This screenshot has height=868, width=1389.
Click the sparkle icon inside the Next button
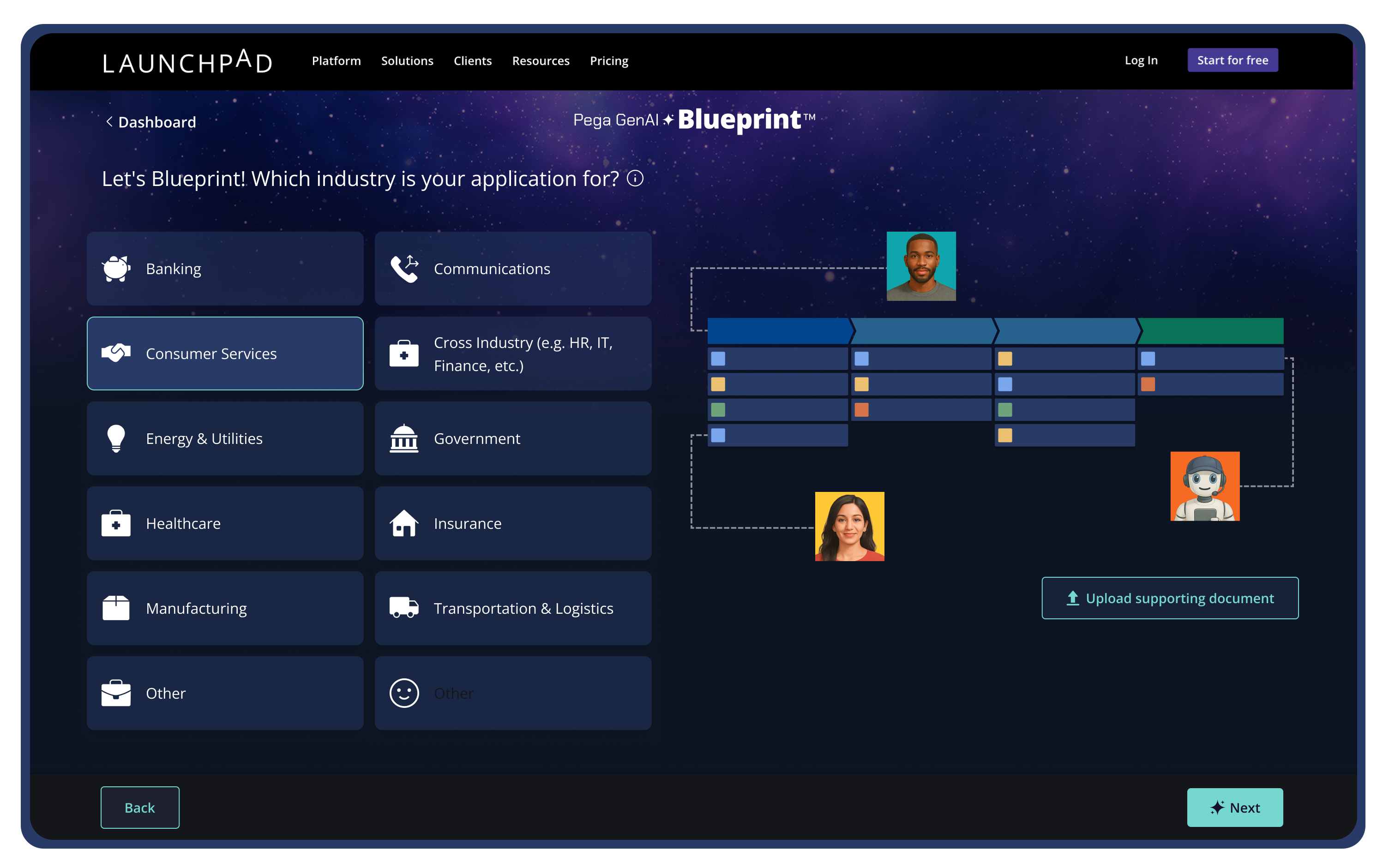coord(1217,807)
